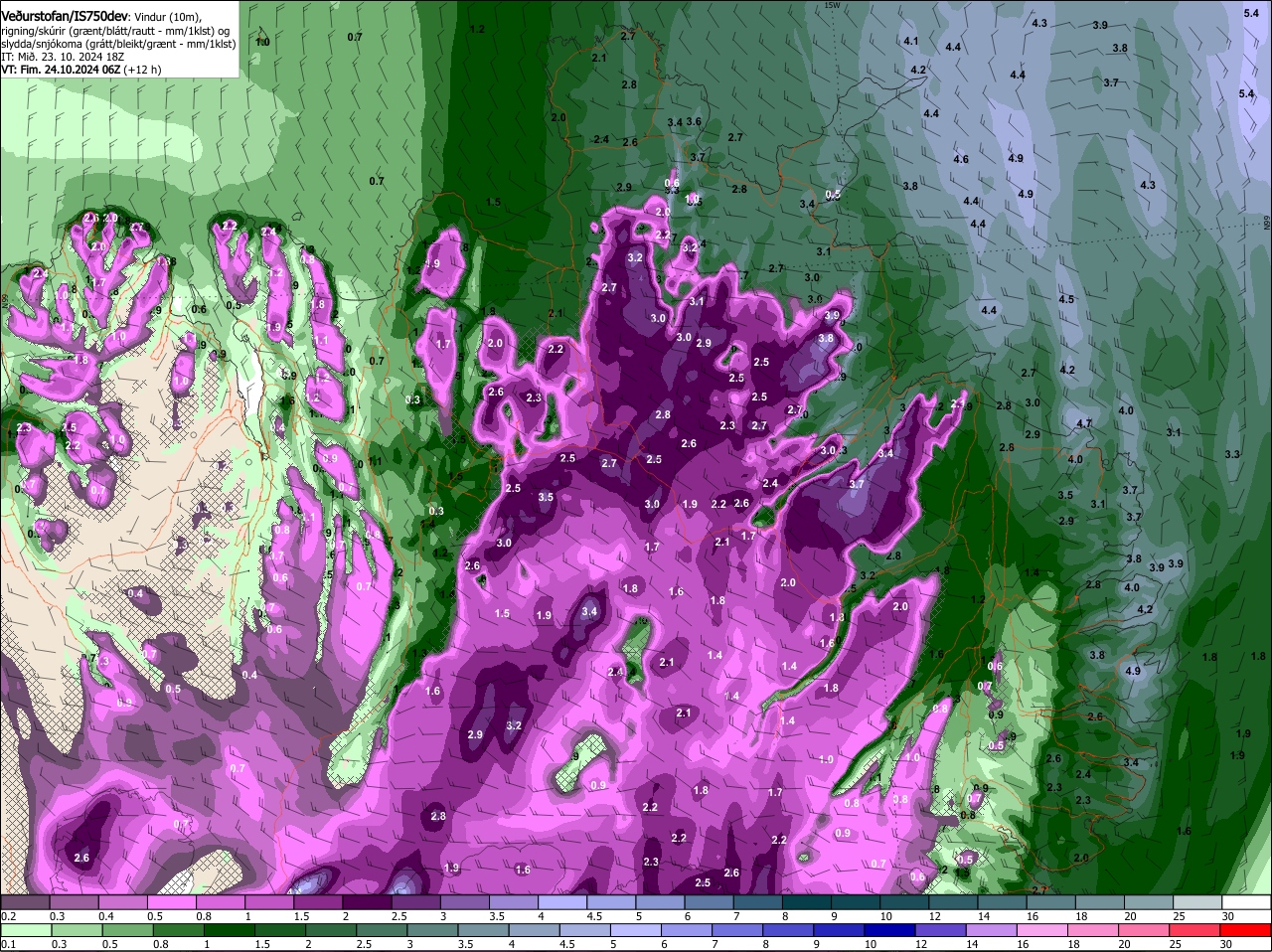
Task: Pick the light periwinkle 4 swatch in the top legend row
Action: click(562, 902)
